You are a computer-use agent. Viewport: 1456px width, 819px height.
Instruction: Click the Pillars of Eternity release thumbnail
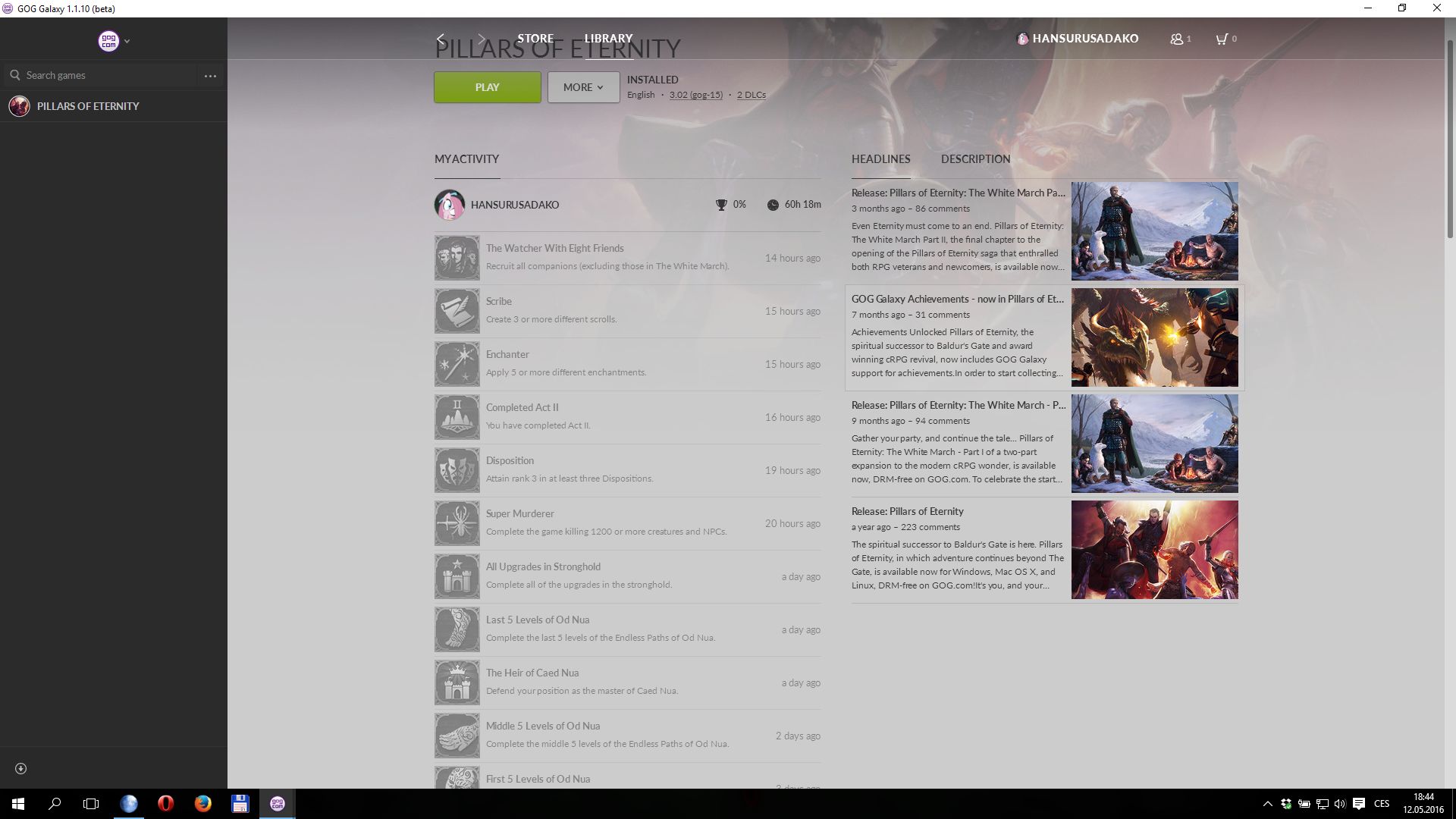pos(1155,550)
